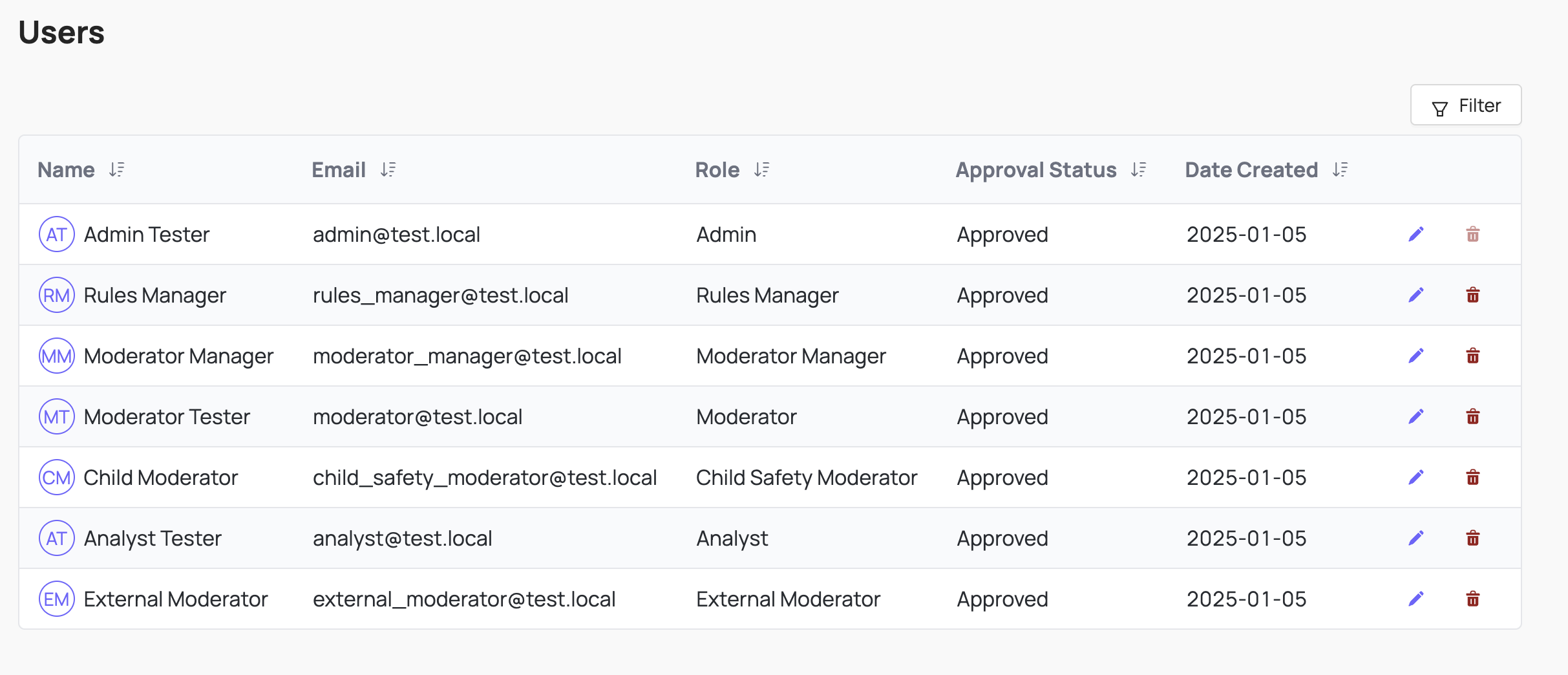Screen dimensions: 1568x675
Task: Click the delete icon for Child Moderator
Action: pyautogui.click(x=1473, y=477)
